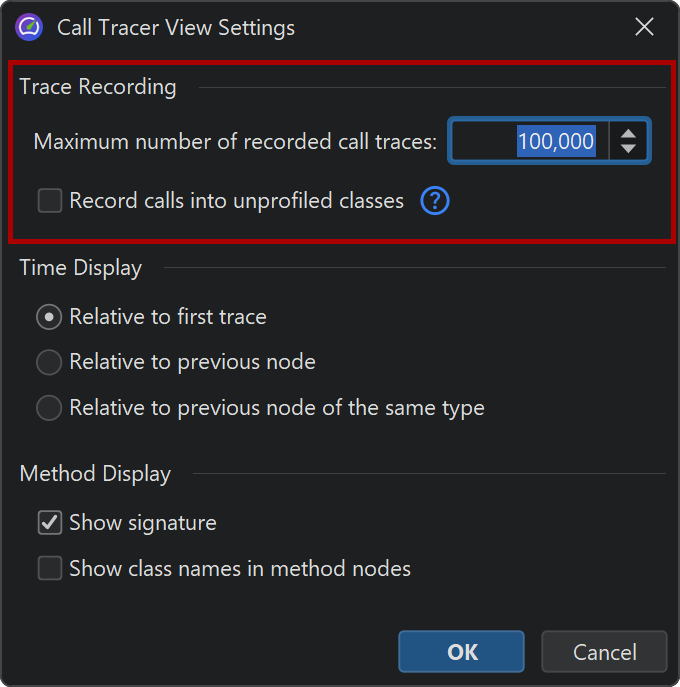Image resolution: width=680 pixels, height=687 pixels.
Task: Uncheck the Show signature checkbox
Action: (50, 522)
